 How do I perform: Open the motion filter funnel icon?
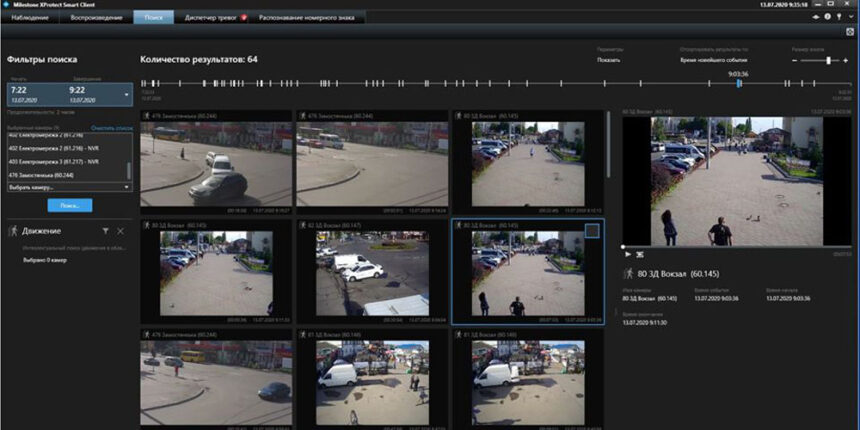(x=105, y=231)
